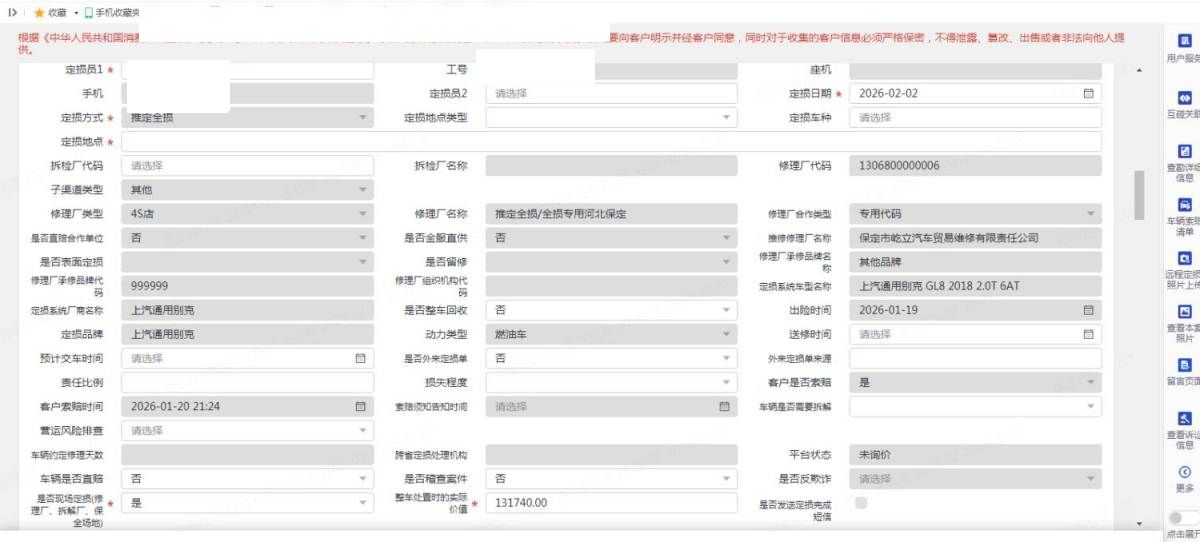Open the 定损方式 dropdown
Image resolution: width=1200 pixels, height=542 pixels.
(247, 118)
